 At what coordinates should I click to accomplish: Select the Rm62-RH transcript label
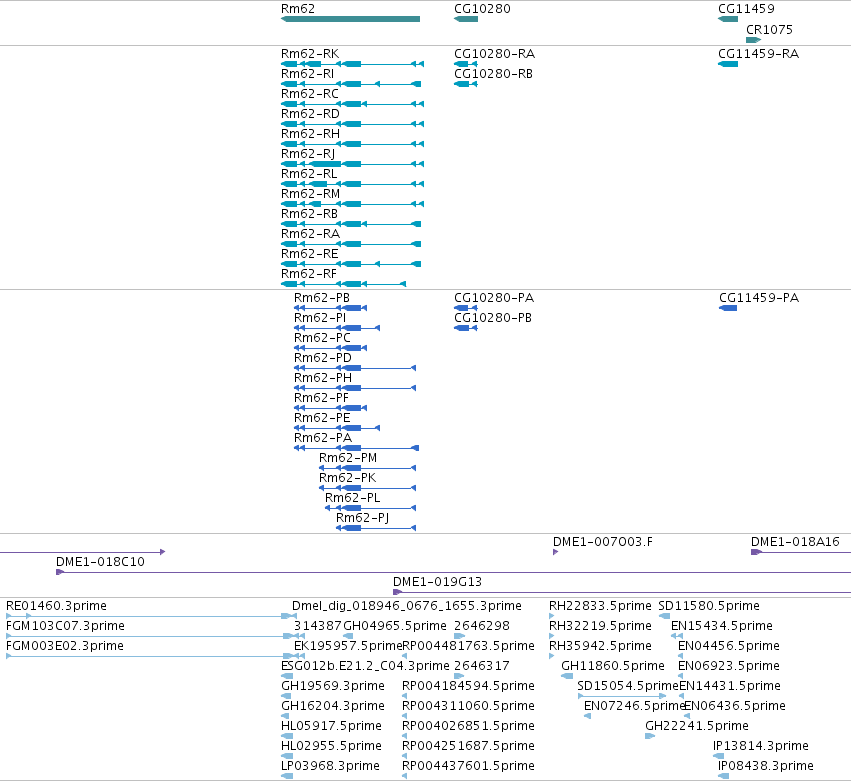(x=310, y=134)
